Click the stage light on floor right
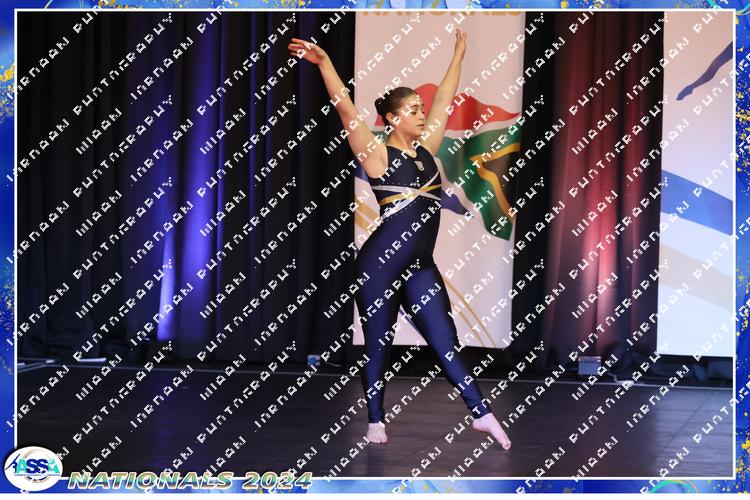 590,365
